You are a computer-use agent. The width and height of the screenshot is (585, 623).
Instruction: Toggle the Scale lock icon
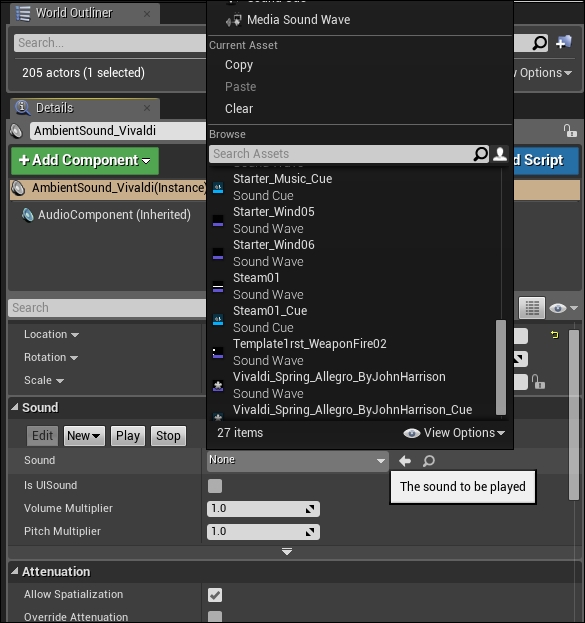point(539,382)
